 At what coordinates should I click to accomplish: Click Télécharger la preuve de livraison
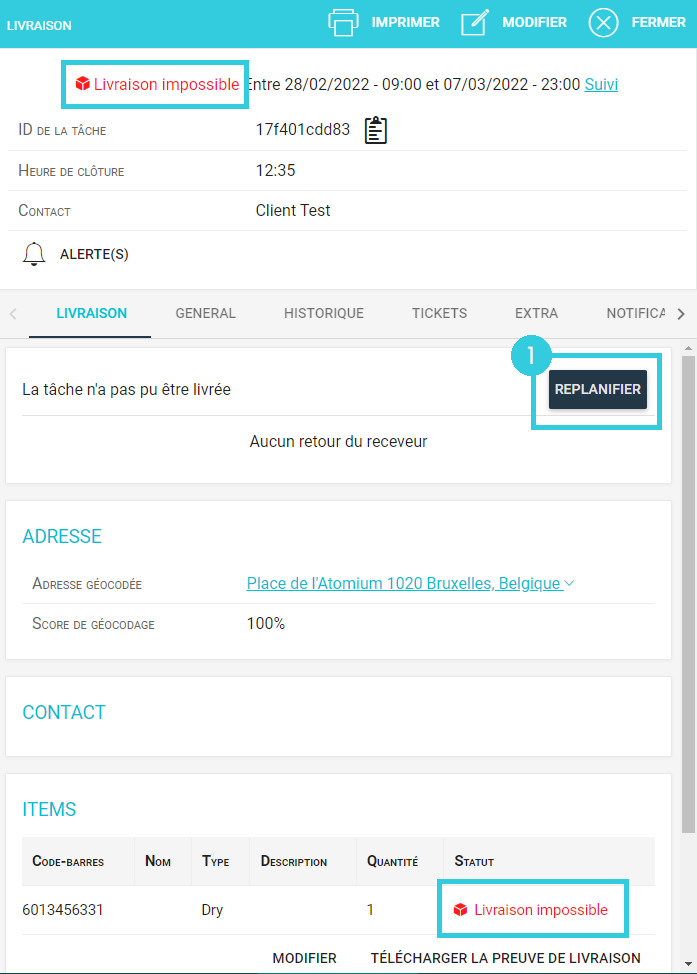(x=506, y=958)
